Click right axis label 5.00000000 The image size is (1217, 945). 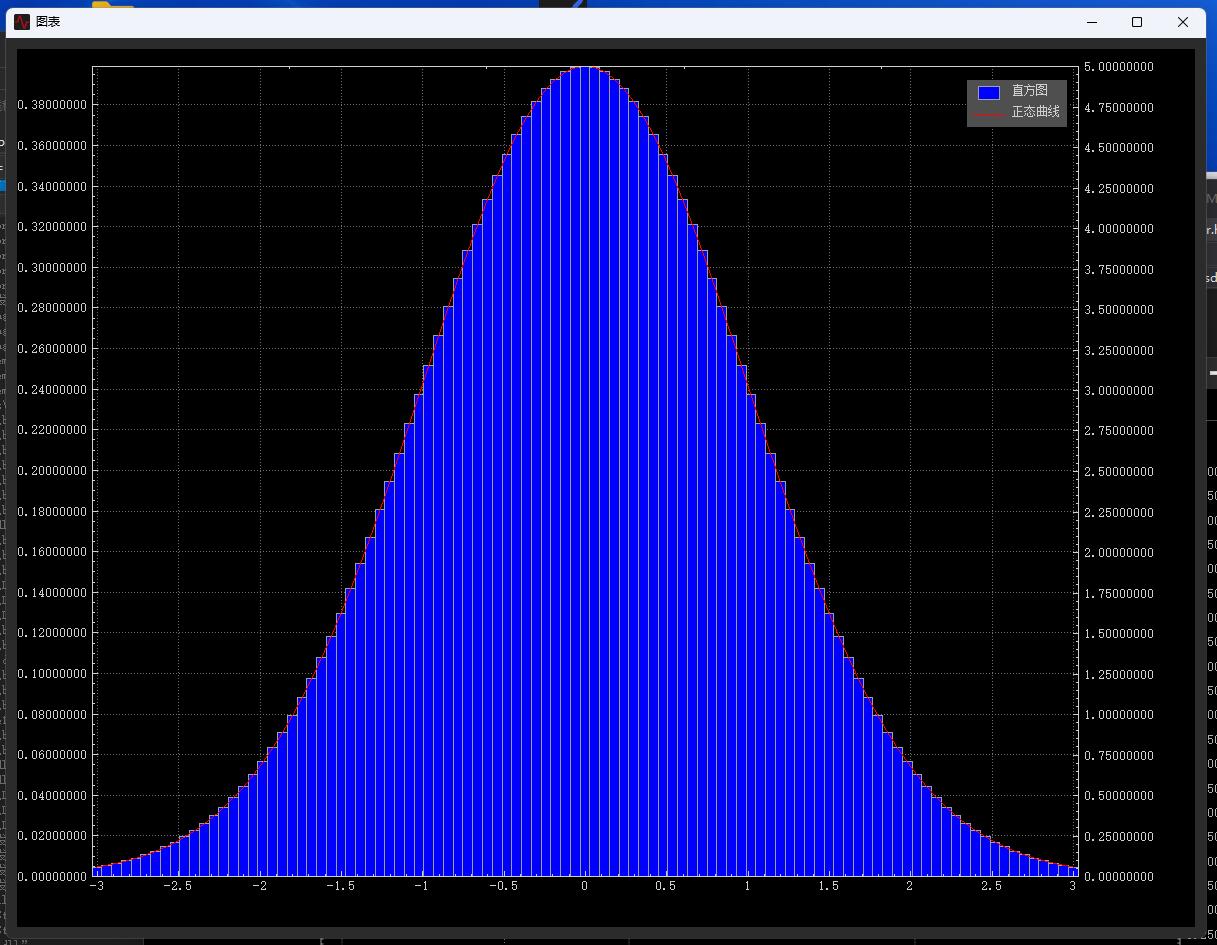[x=1119, y=67]
